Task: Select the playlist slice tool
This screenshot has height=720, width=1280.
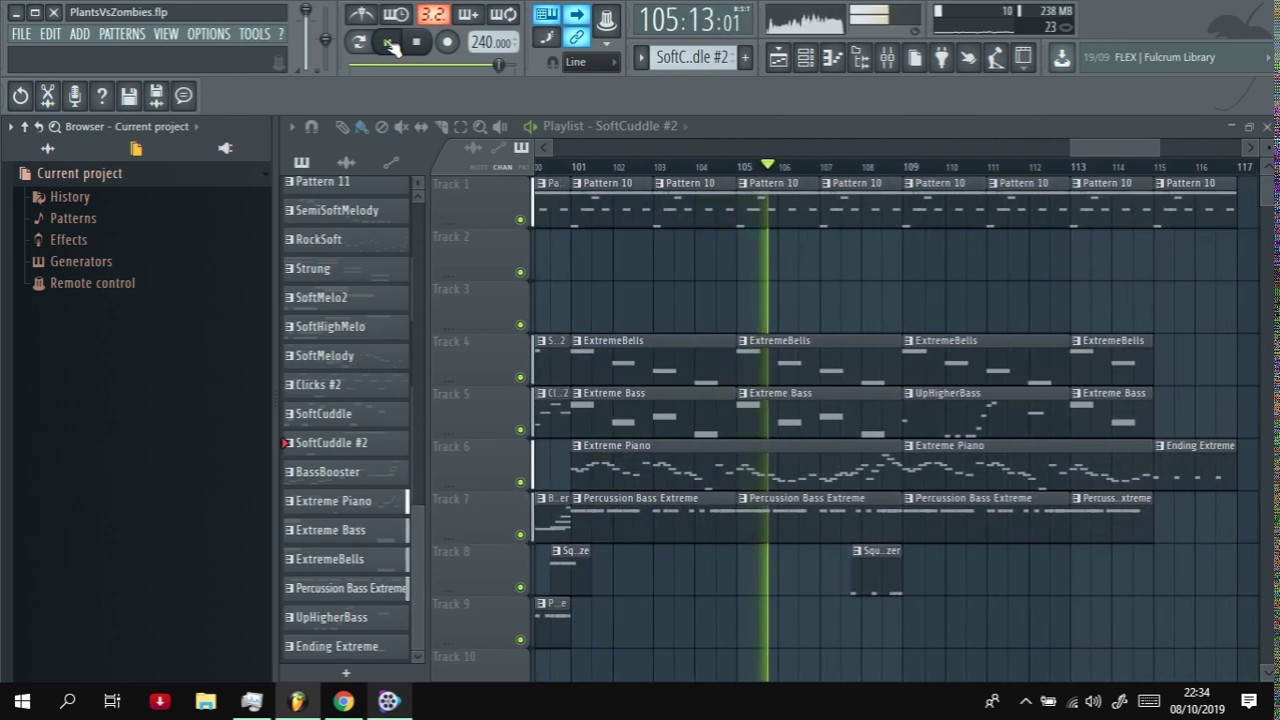Action: pos(441,127)
